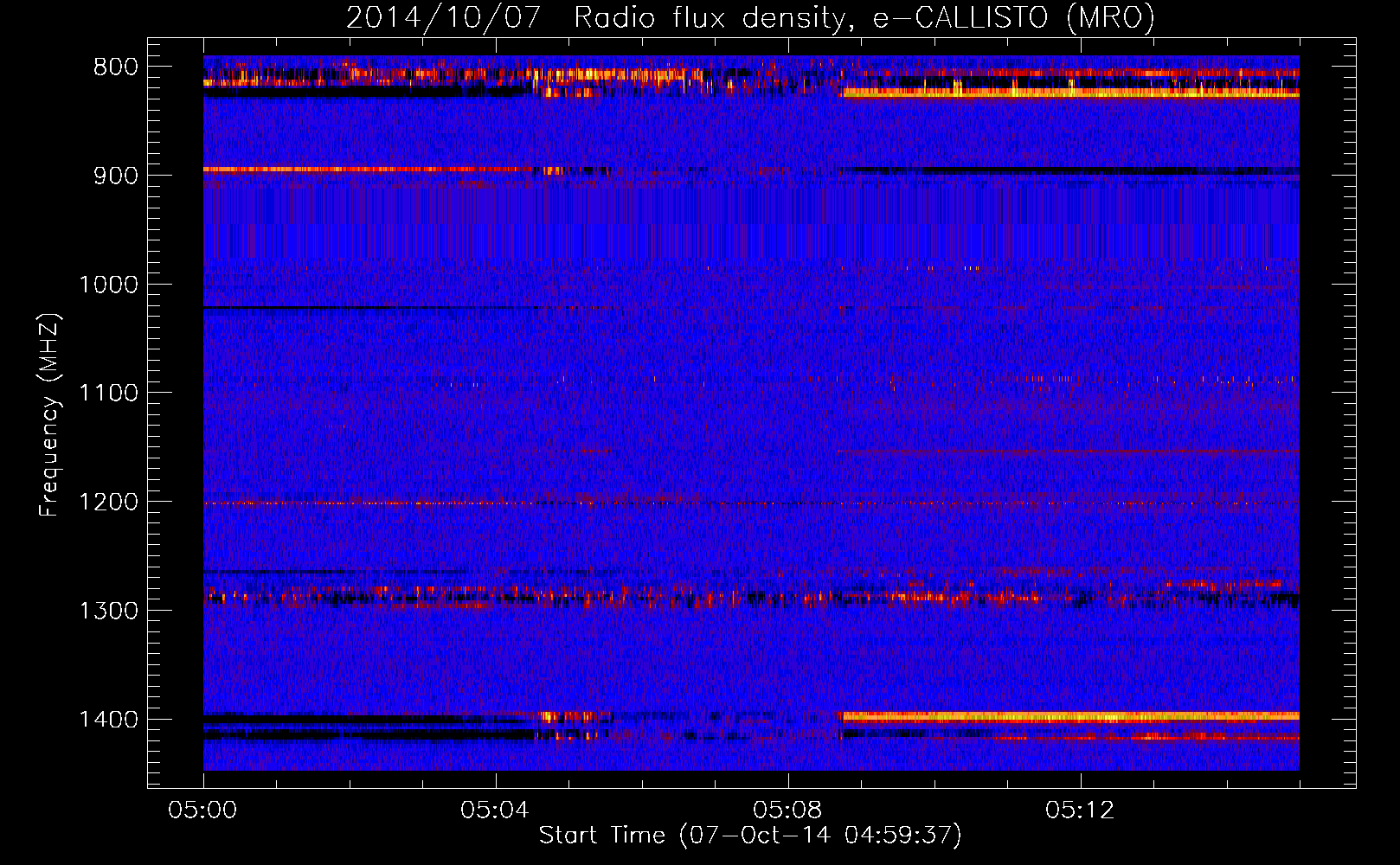Click the "800" frequency tick label
The height and width of the screenshot is (865, 1400).
point(116,67)
